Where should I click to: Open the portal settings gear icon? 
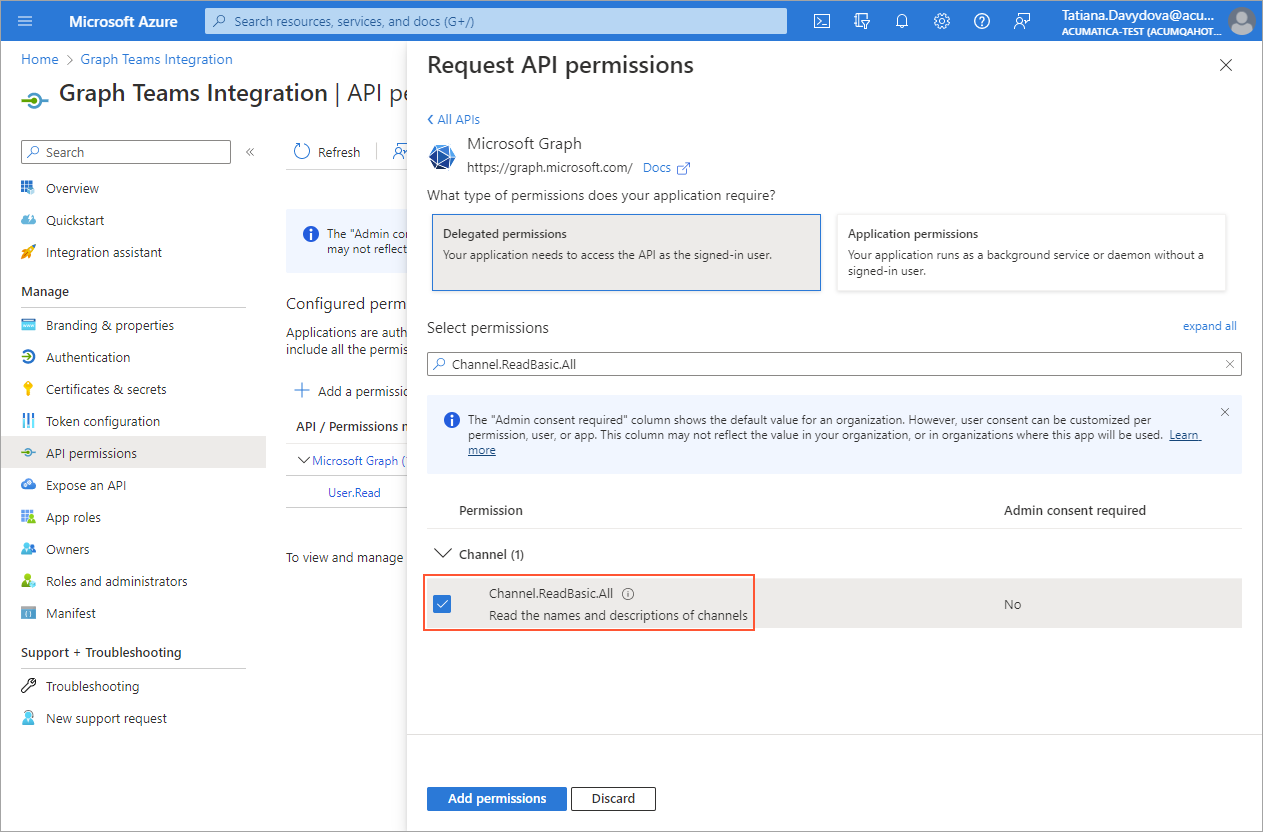tap(942, 21)
